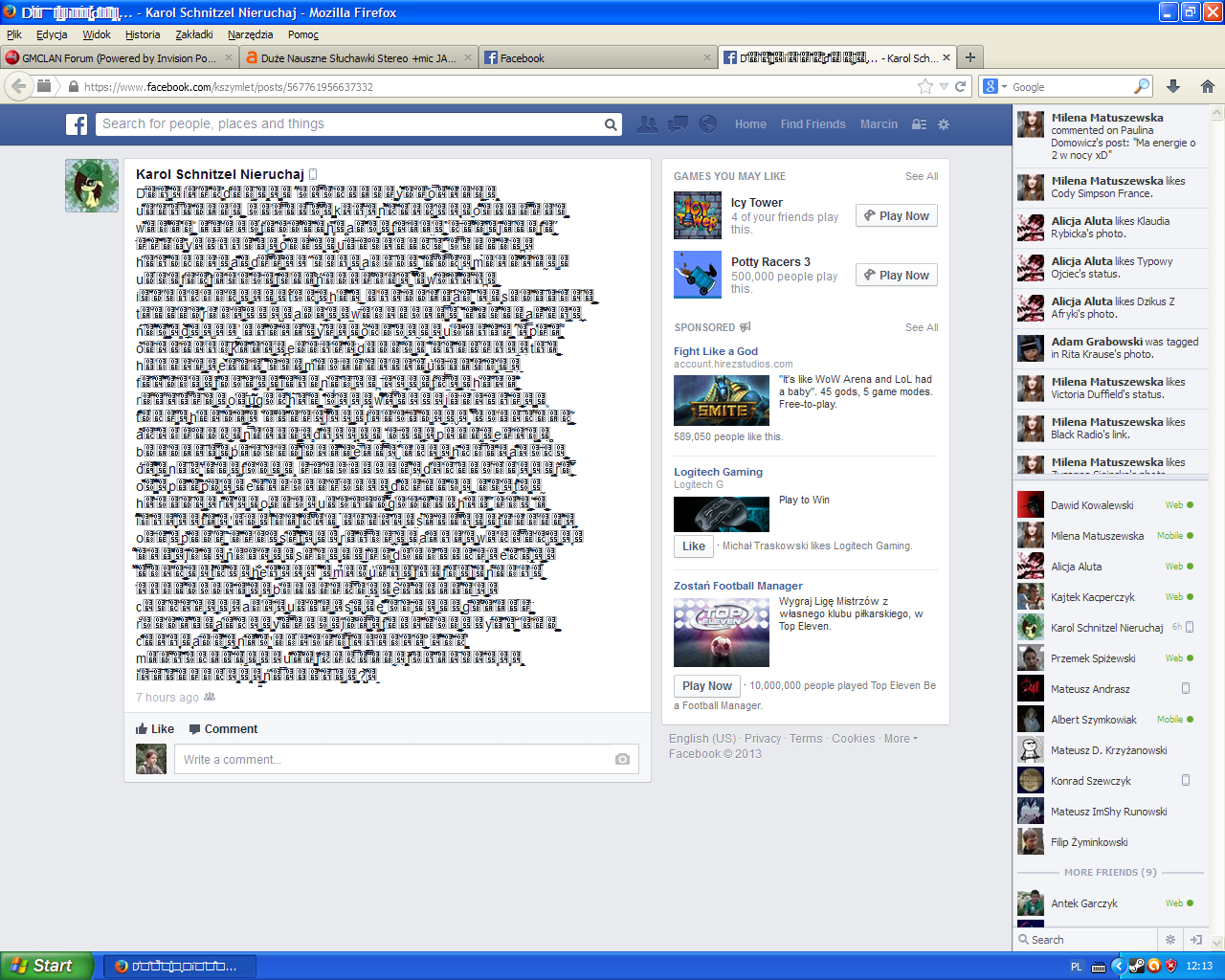Open the Google search engine dropdown

coord(995,86)
